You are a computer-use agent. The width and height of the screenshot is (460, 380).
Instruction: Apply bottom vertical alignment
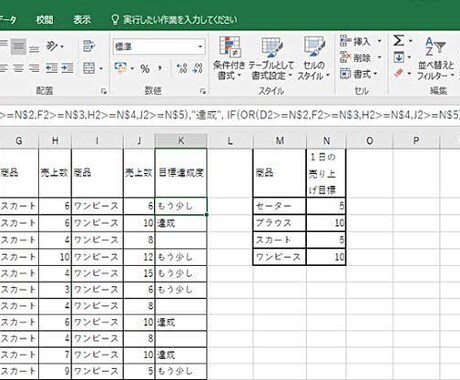(34, 49)
